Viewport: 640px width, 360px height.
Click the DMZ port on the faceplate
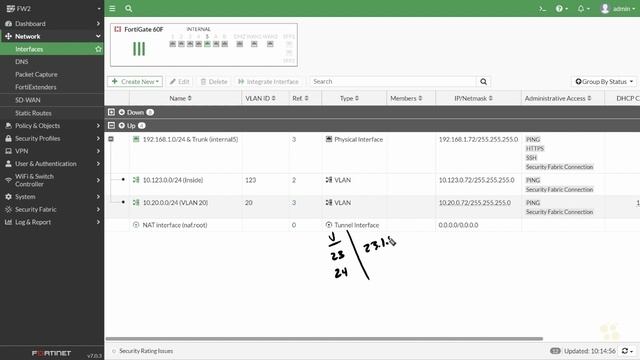(240, 44)
